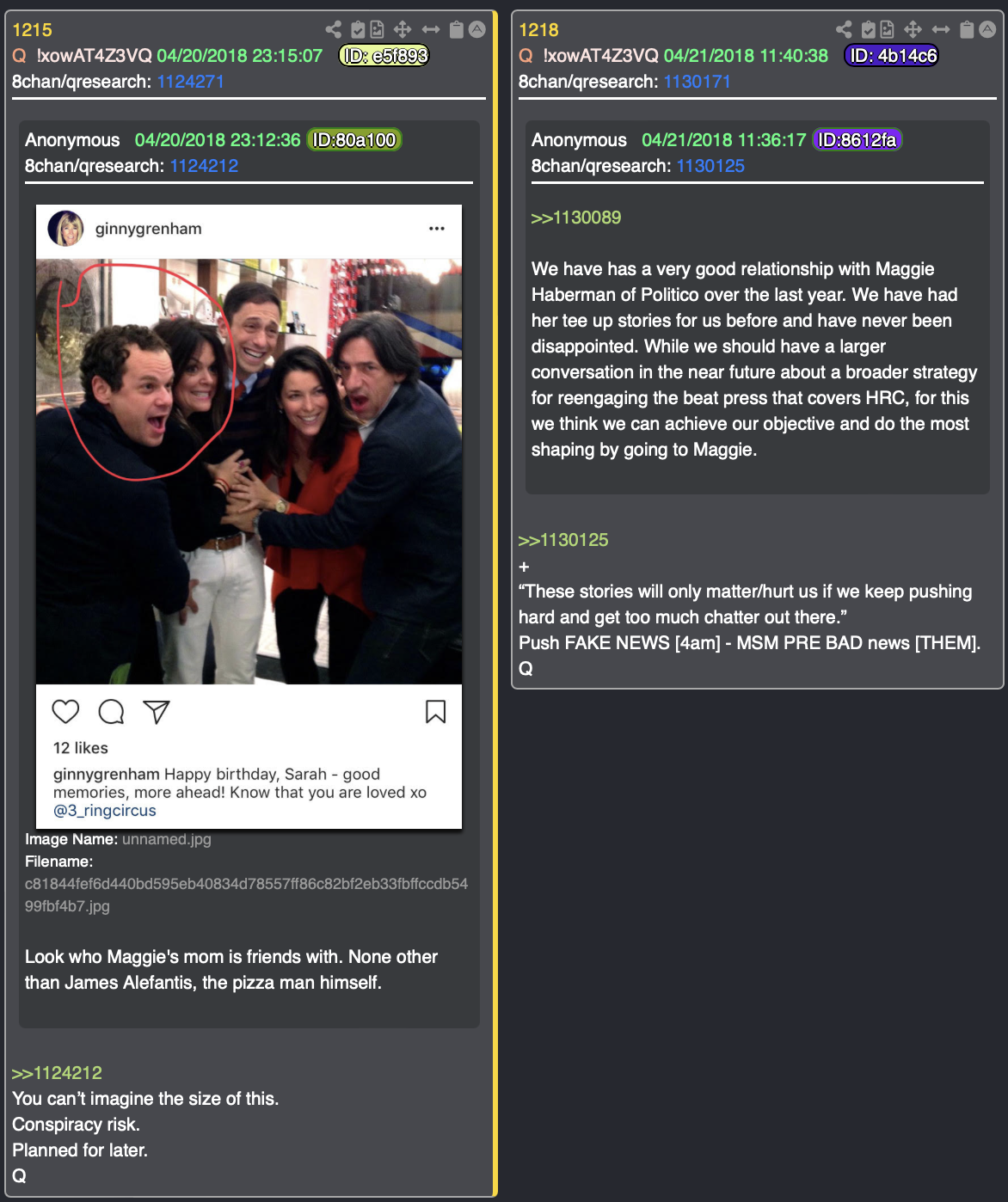Click the yellow ID: e5f893 badge
The width and height of the screenshot is (1008, 1202).
(384, 56)
